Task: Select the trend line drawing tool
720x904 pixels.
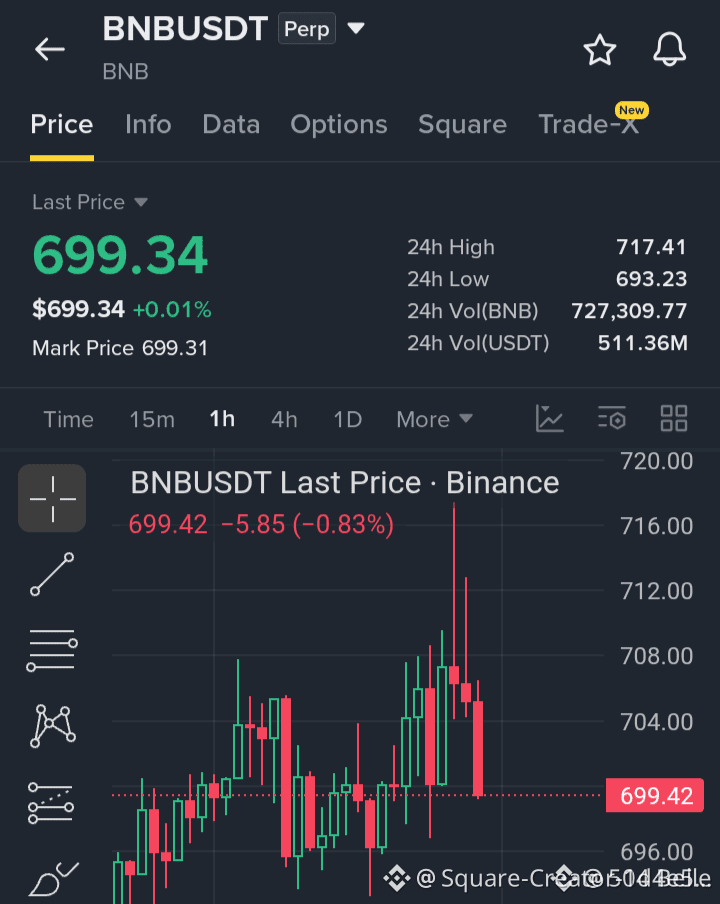Action: [x=52, y=574]
